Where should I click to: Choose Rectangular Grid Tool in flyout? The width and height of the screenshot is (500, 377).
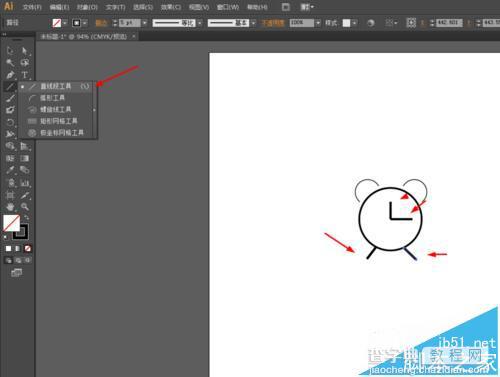(57, 121)
